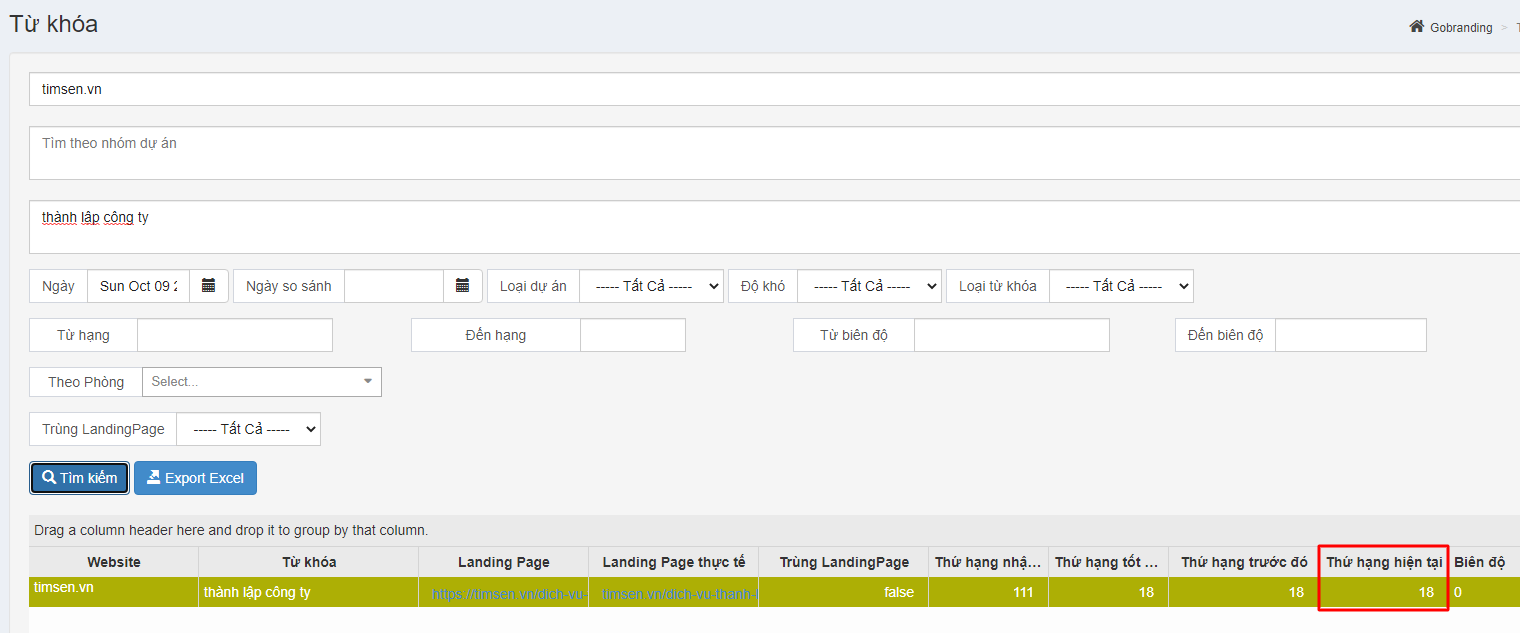The image size is (1520, 633).
Task: Open the Độ khó dropdown
Action: point(869,286)
